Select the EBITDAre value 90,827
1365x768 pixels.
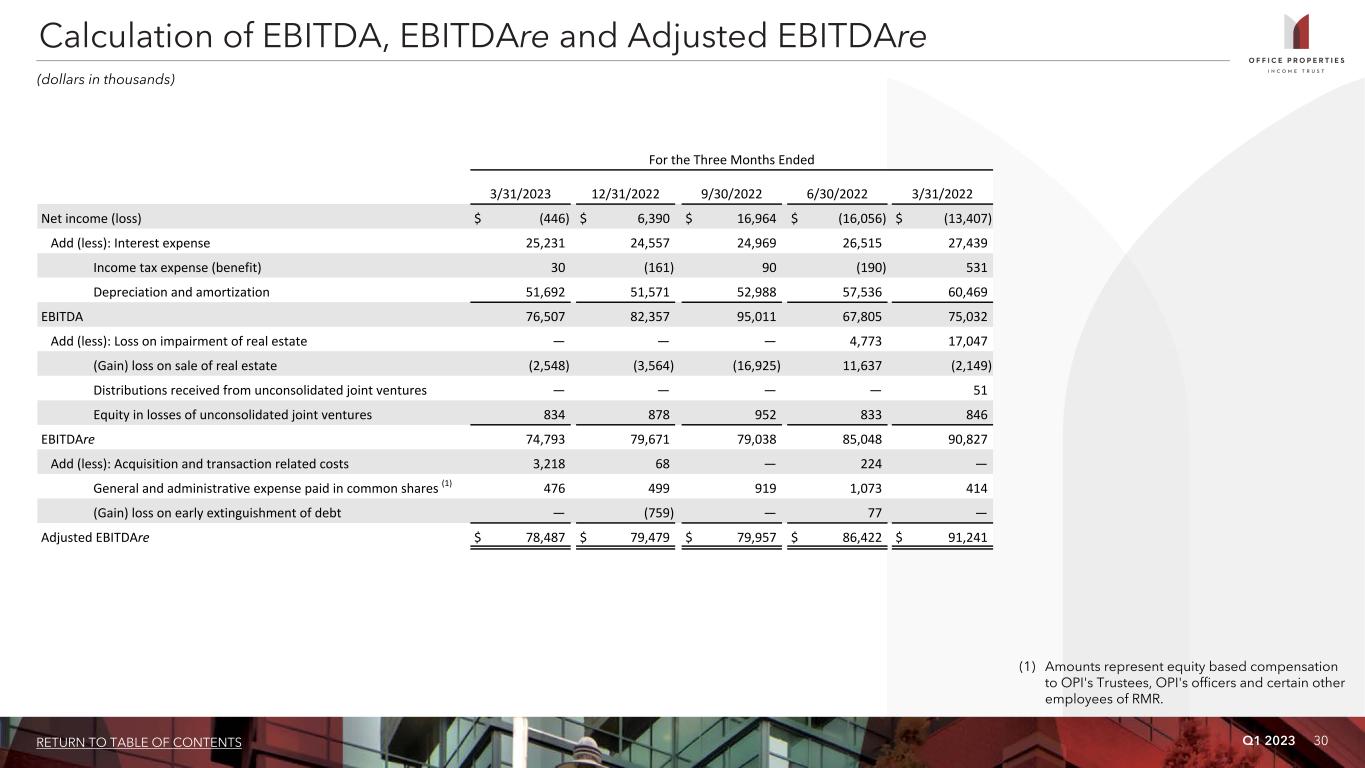[x=965, y=439]
